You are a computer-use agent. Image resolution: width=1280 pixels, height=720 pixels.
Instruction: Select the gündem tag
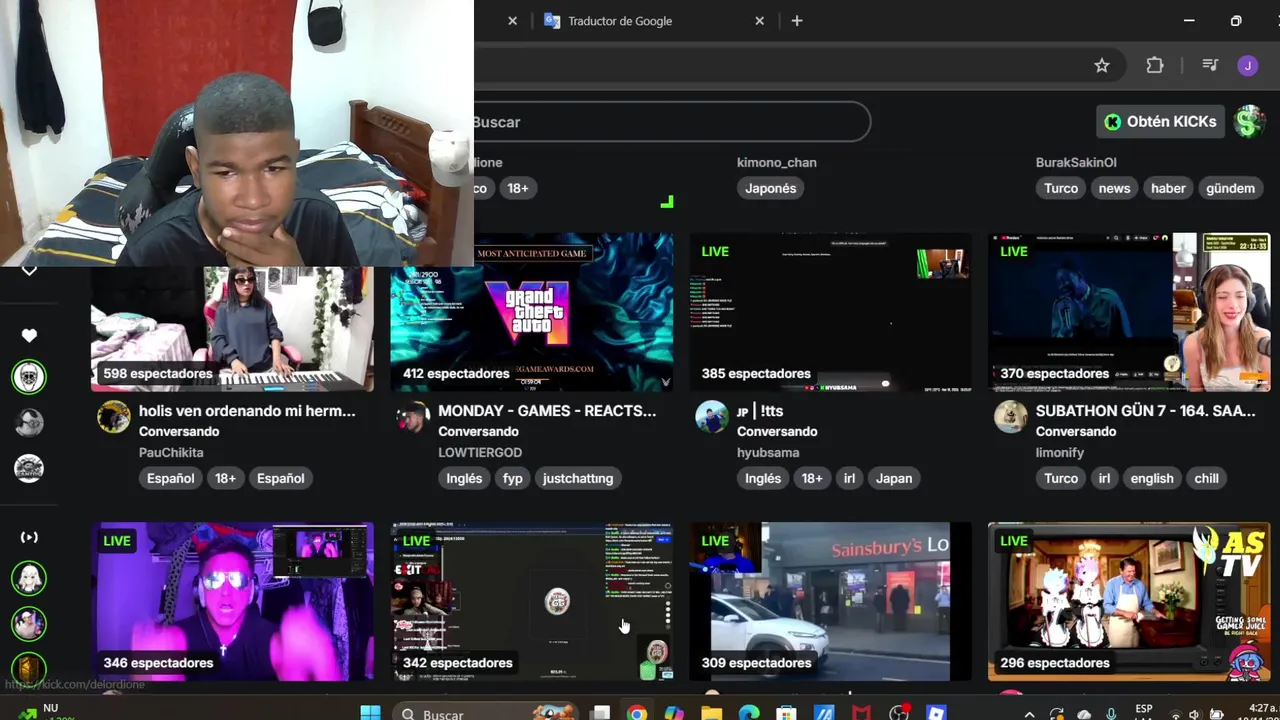coord(1230,188)
